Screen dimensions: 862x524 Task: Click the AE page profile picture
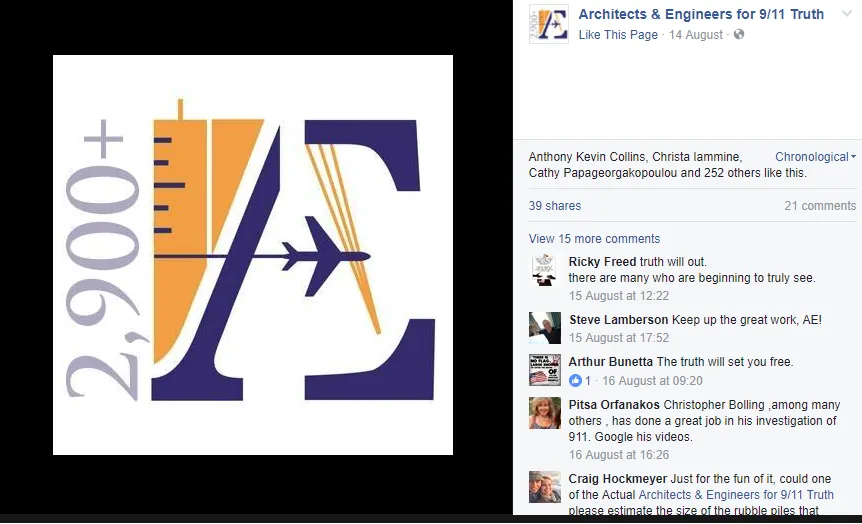(x=548, y=24)
